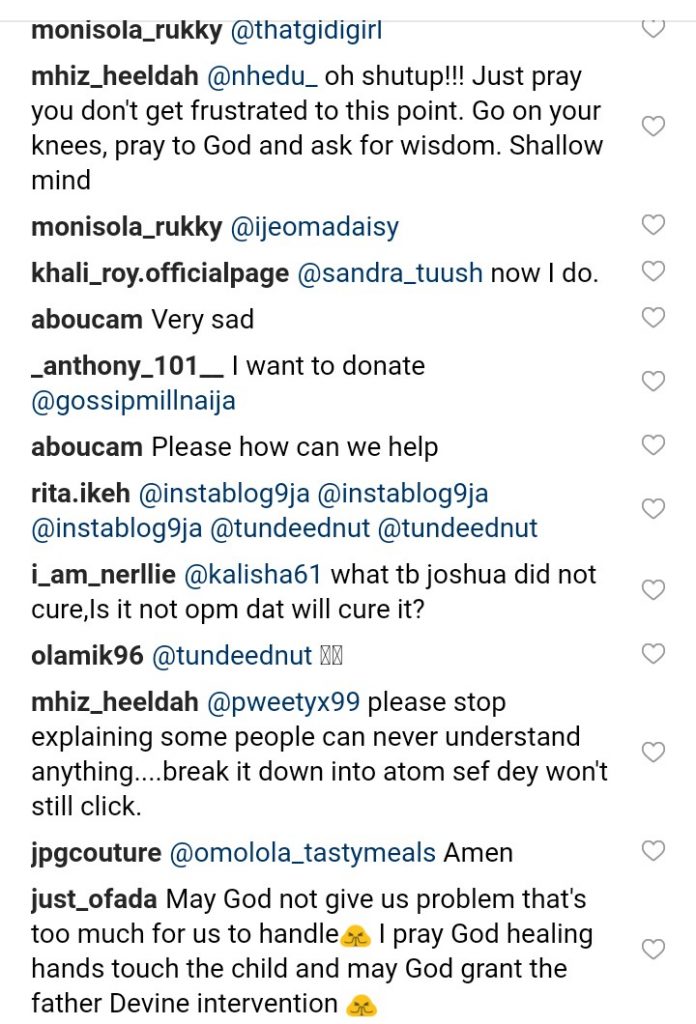The height and width of the screenshot is (1024, 696).
Task: Tap heart on olamik96's comment
Action: pyautogui.click(x=653, y=654)
